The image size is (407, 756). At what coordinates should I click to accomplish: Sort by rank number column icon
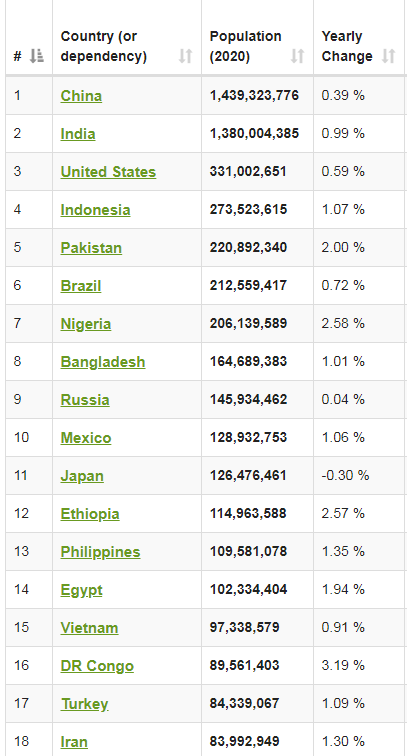click(37, 56)
